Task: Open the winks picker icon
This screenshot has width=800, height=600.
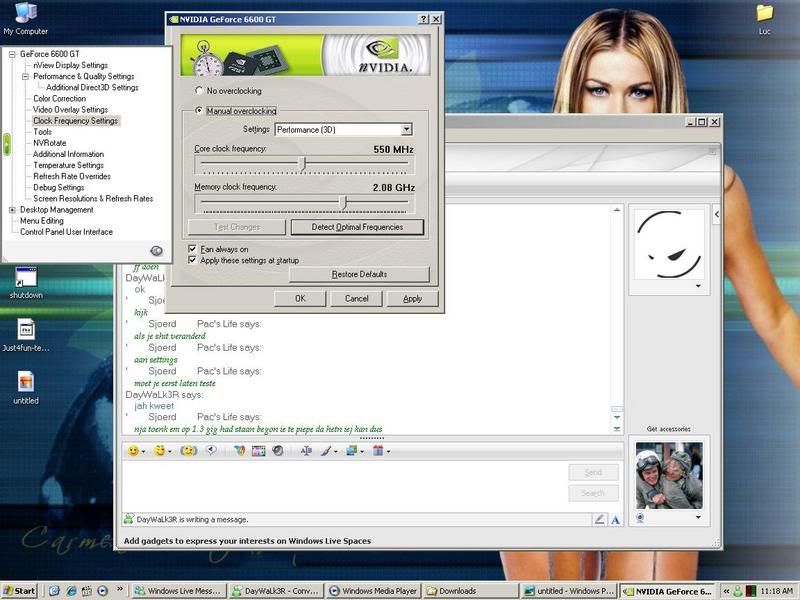Action: point(160,451)
